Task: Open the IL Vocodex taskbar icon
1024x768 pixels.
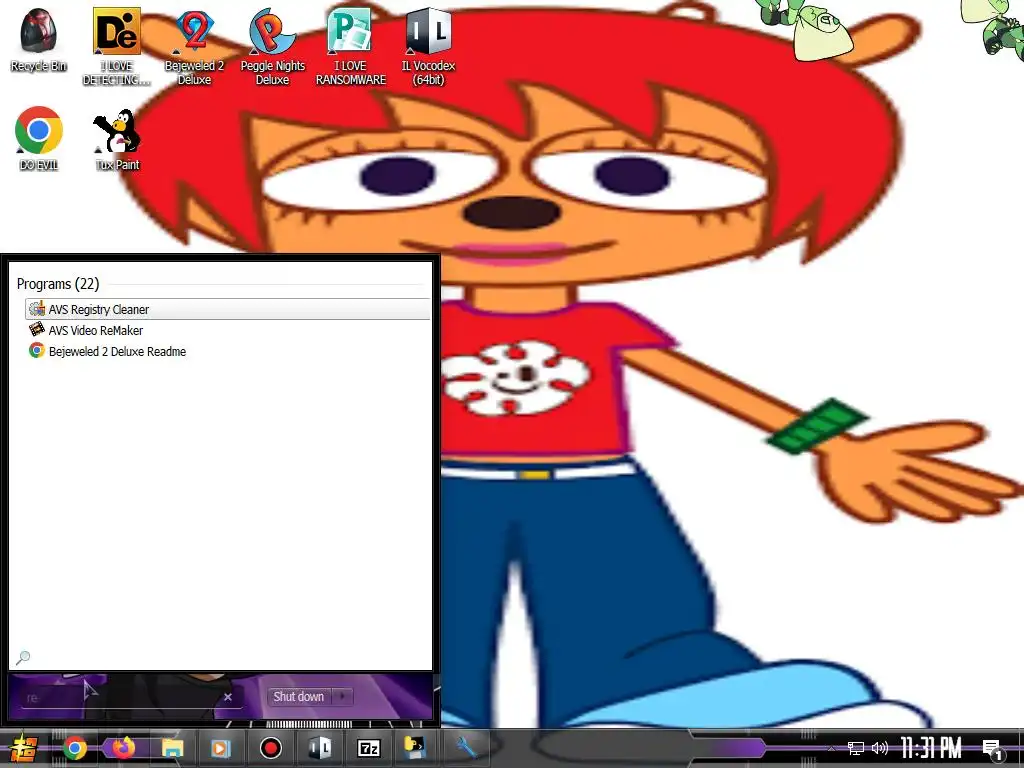Action: point(319,748)
